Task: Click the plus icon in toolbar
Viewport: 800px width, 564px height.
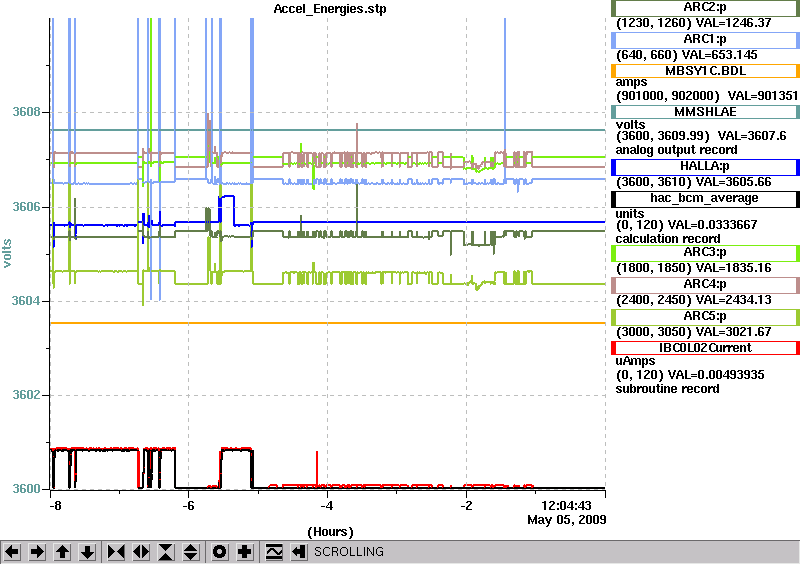Action: pos(244,552)
